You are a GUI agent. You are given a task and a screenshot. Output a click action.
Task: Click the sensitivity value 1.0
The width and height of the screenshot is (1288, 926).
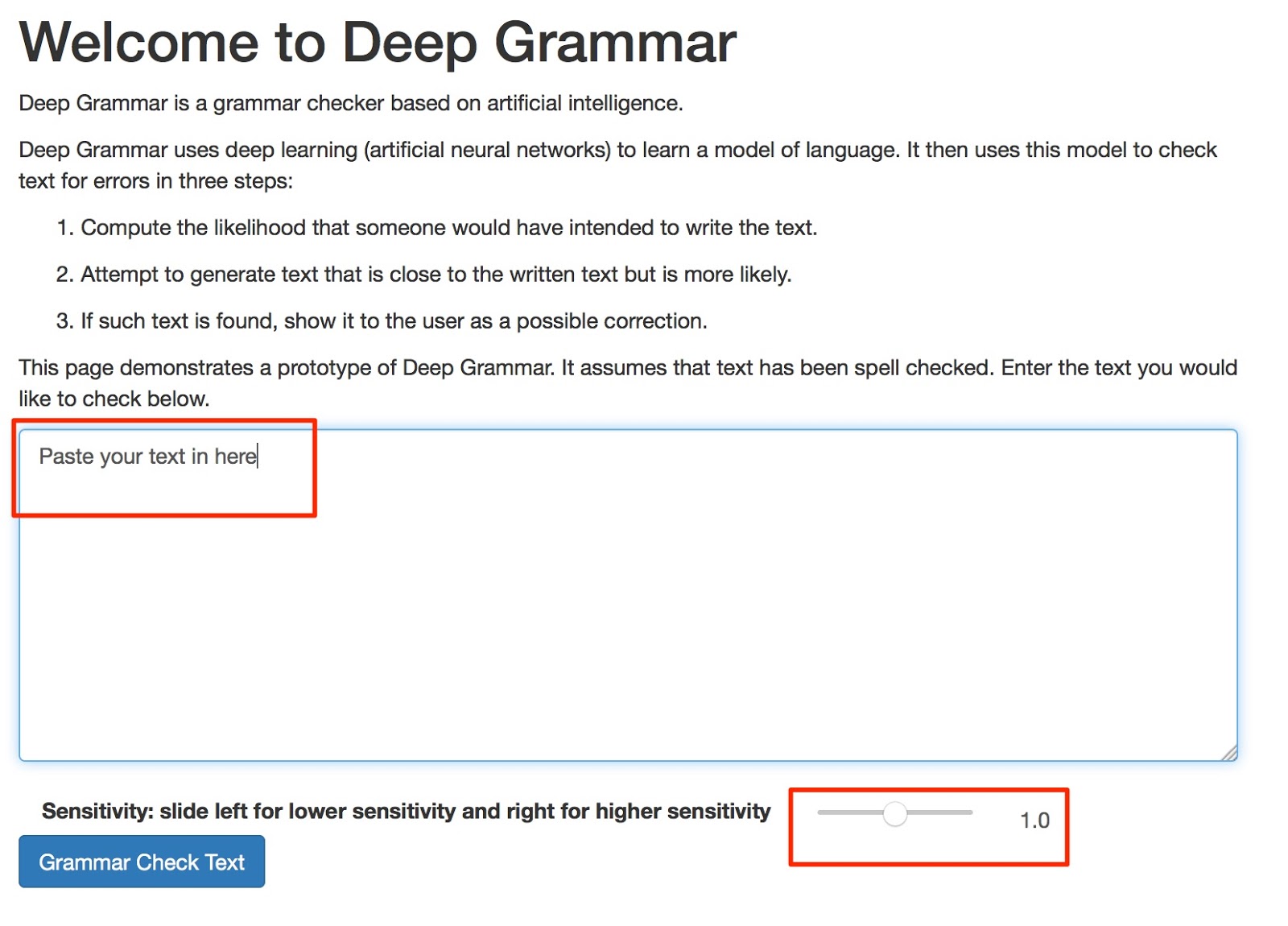(1034, 821)
